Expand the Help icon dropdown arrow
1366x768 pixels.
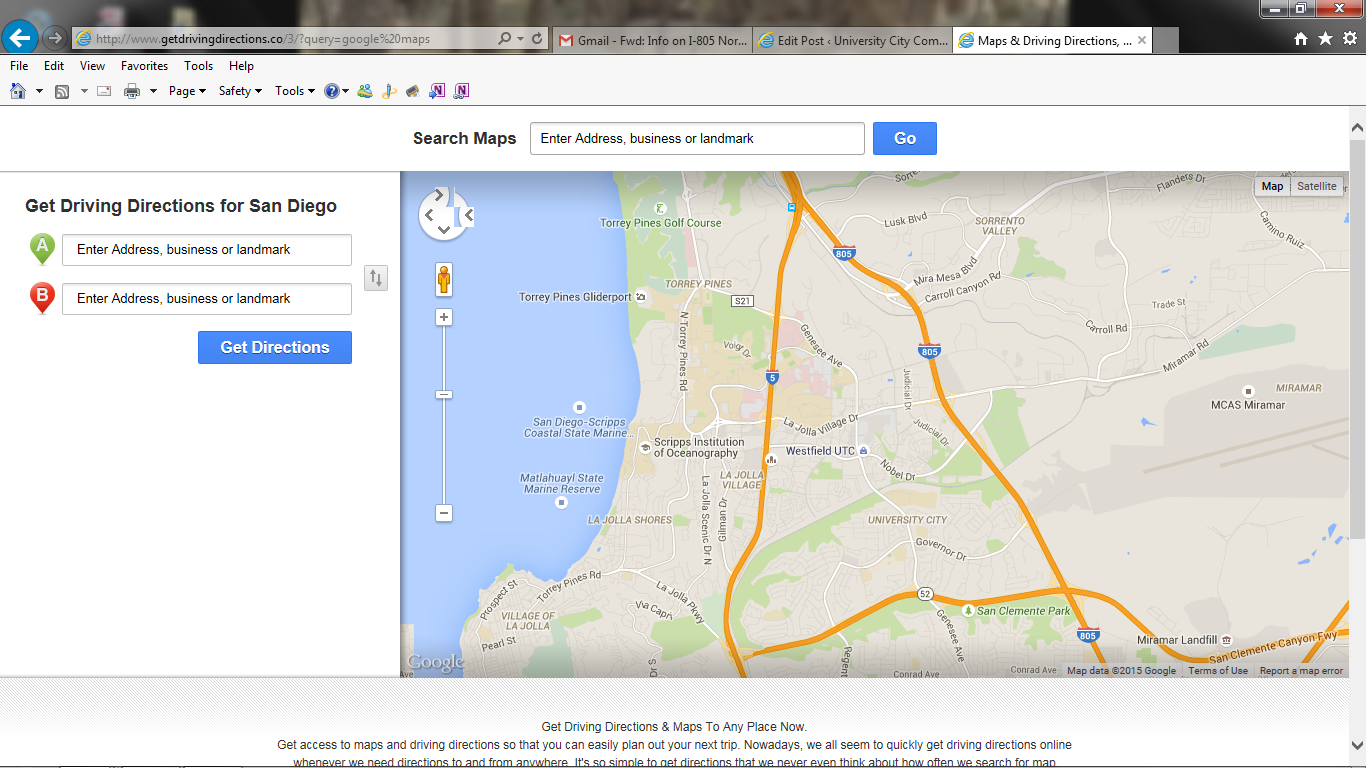click(x=346, y=91)
